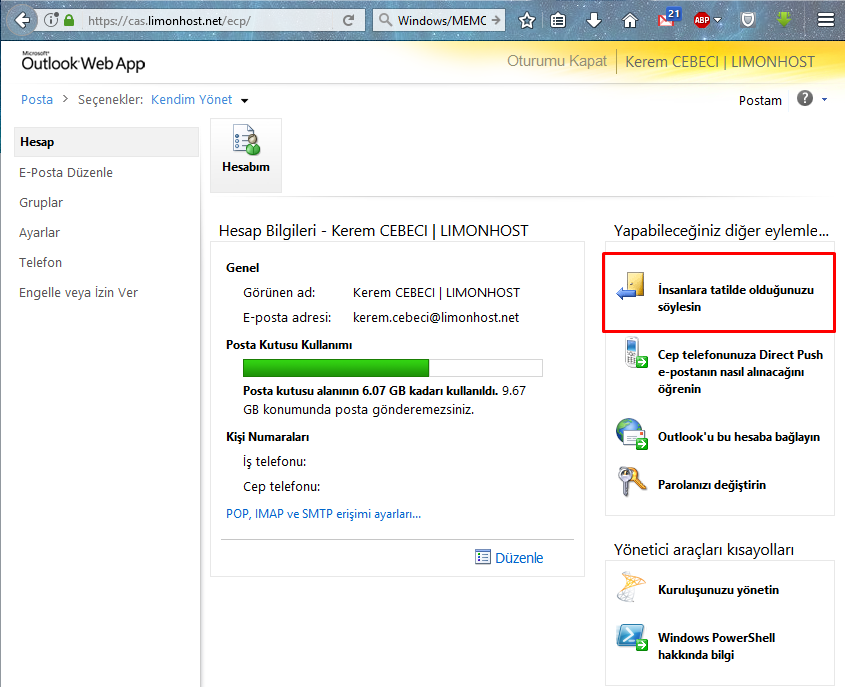Click the Cep telefonu label
845x687 pixels.
[281, 487]
